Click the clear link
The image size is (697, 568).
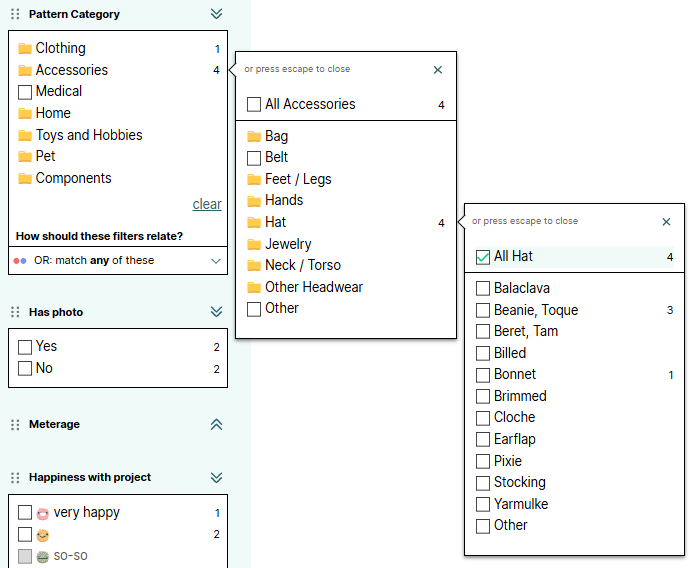pos(207,204)
